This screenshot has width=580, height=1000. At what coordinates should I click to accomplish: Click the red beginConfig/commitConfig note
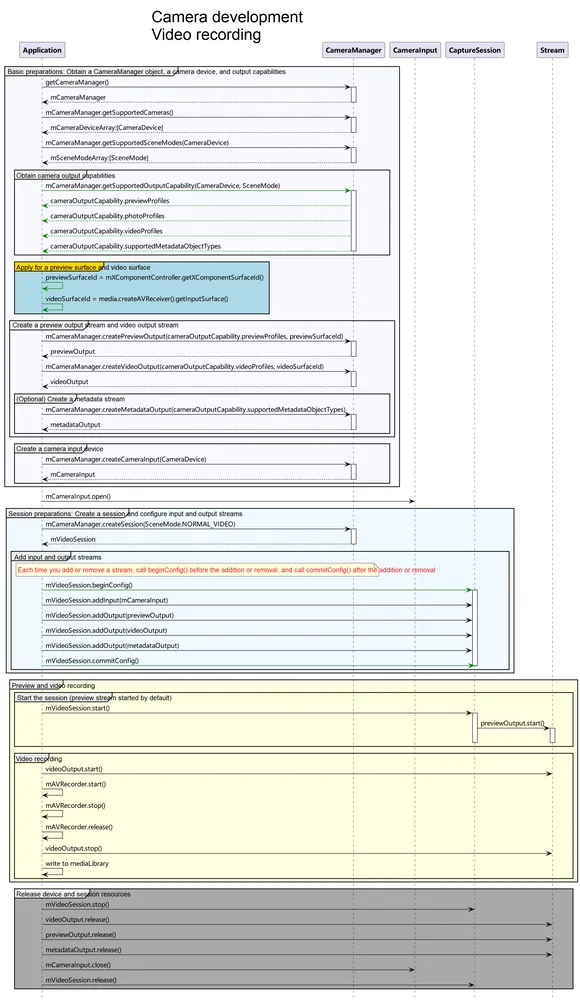(x=227, y=570)
